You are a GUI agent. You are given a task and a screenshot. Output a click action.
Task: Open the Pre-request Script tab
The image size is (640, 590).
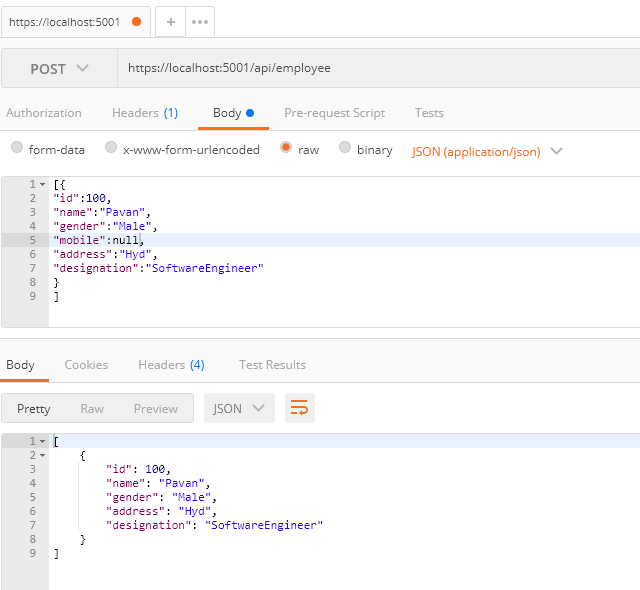click(x=334, y=113)
